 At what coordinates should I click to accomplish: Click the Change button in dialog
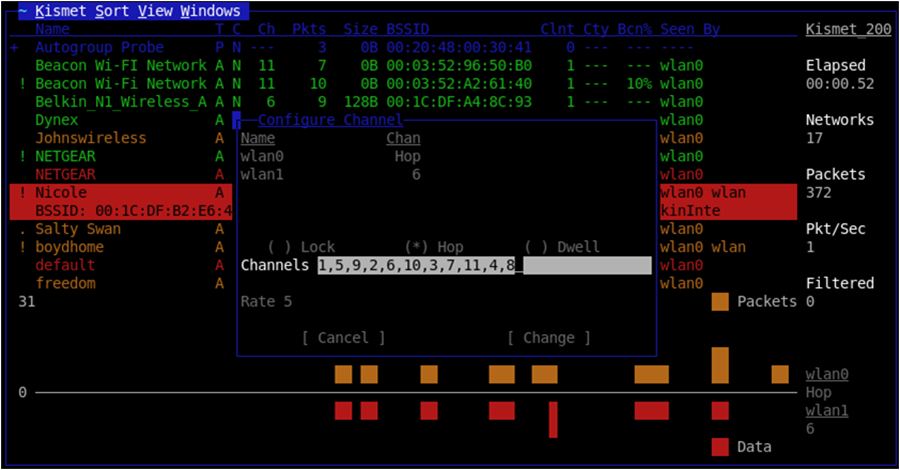click(548, 338)
